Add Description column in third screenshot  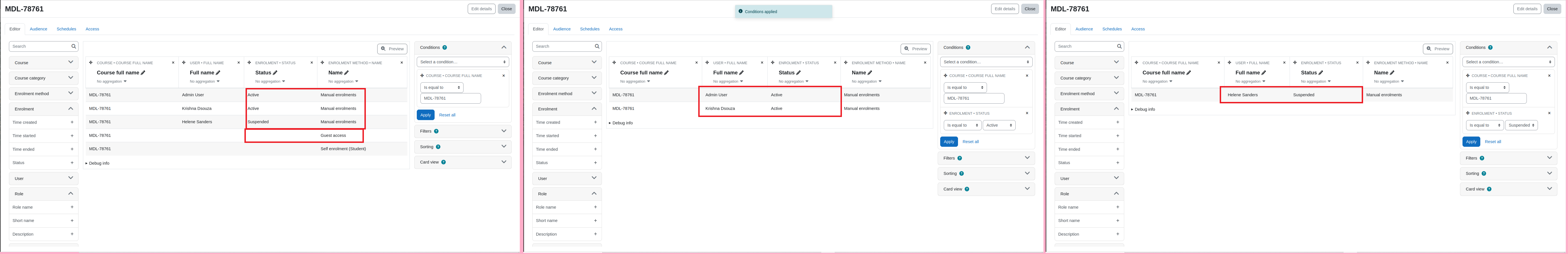tap(1118, 234)
